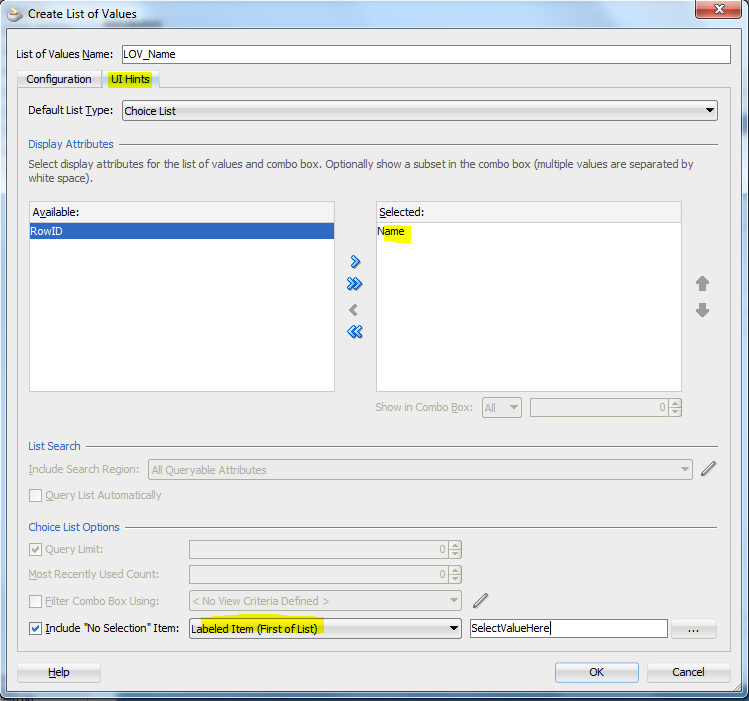Click the Cancel button

688,672
